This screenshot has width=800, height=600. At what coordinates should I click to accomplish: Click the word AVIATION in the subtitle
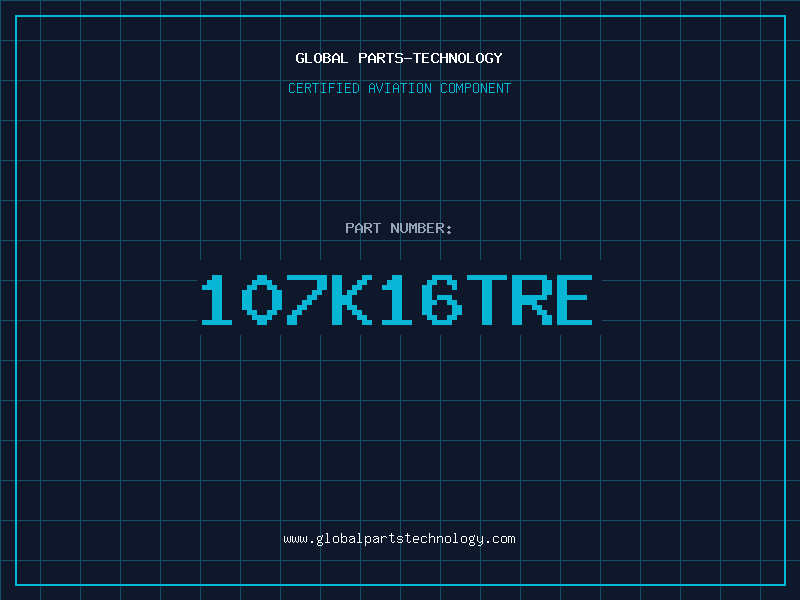pyautogui.click(x=400, y=88)
